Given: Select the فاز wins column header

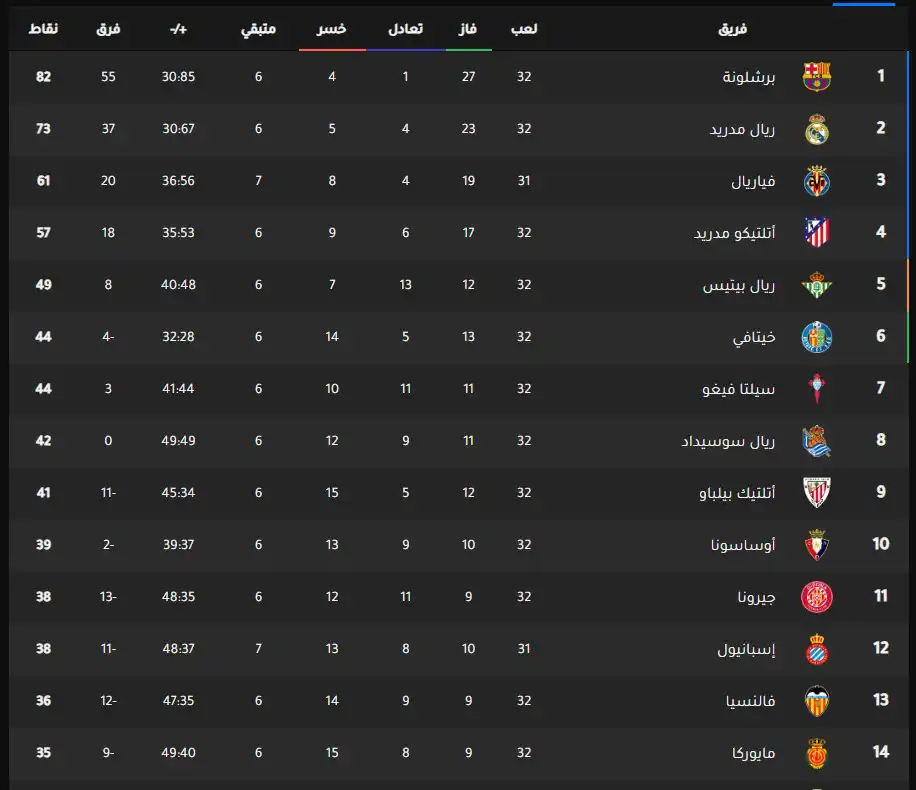Looking at the screenshot, I should [x=466, y=30].
